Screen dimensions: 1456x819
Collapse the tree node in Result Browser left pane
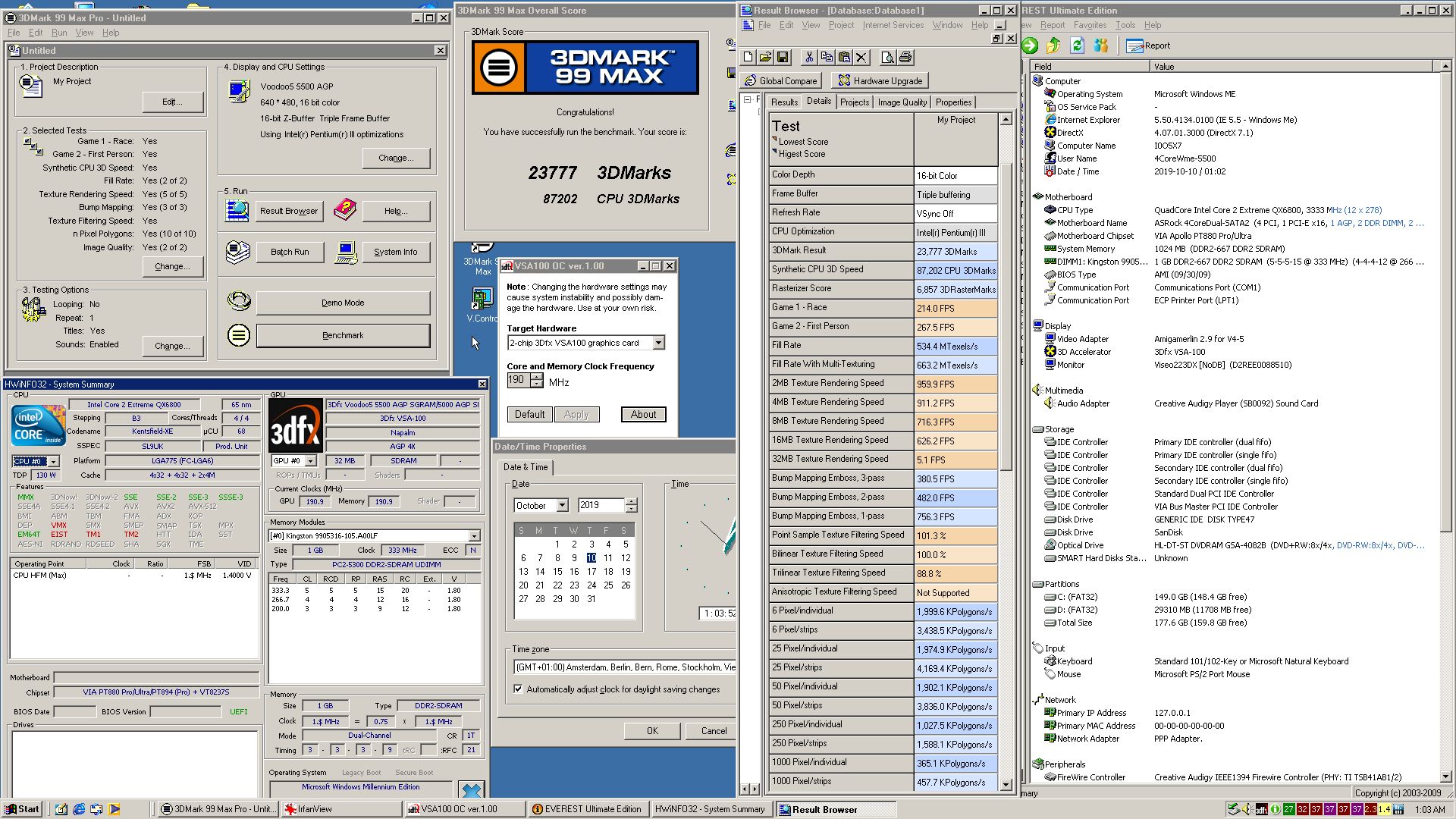coord(748,99)
